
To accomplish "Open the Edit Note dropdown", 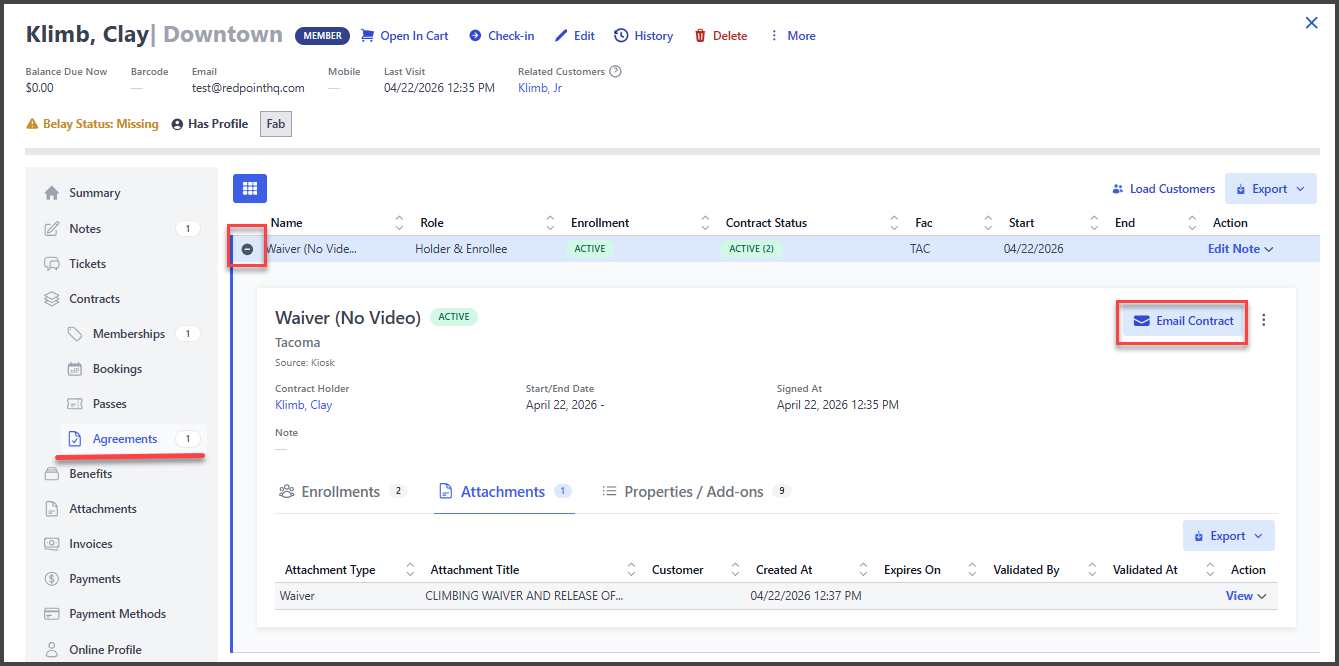I will (x=1240, y=249).
